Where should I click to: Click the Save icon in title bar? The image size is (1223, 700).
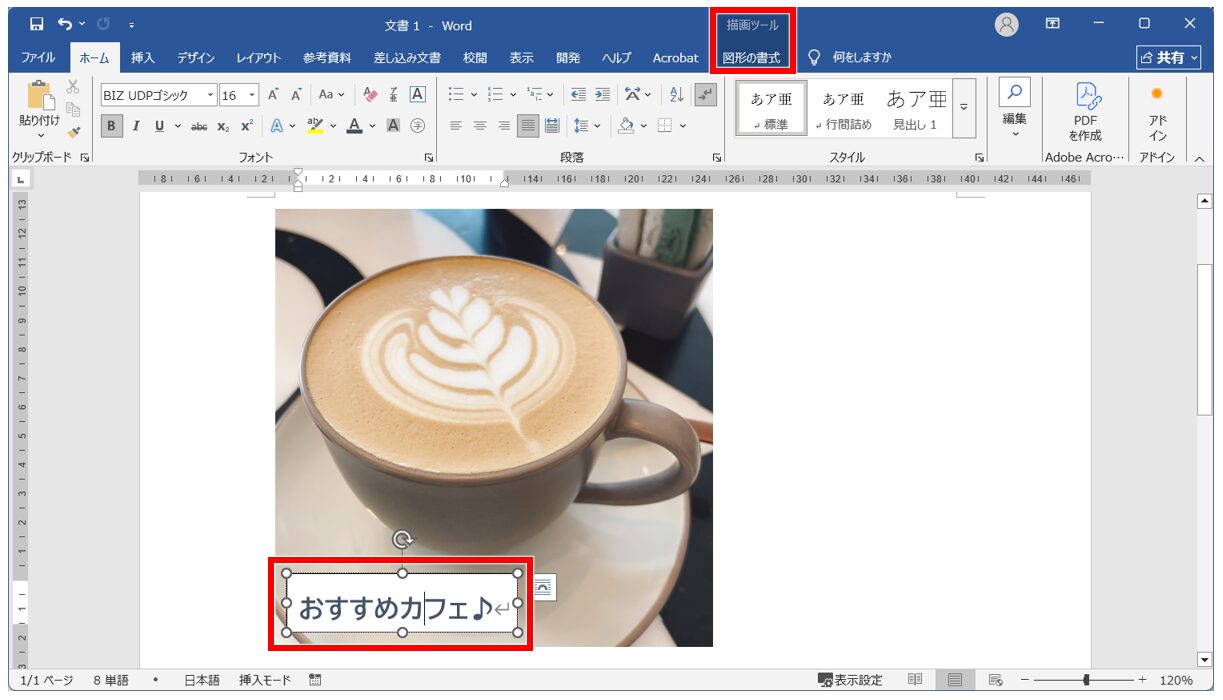click(x=36, y=24)
